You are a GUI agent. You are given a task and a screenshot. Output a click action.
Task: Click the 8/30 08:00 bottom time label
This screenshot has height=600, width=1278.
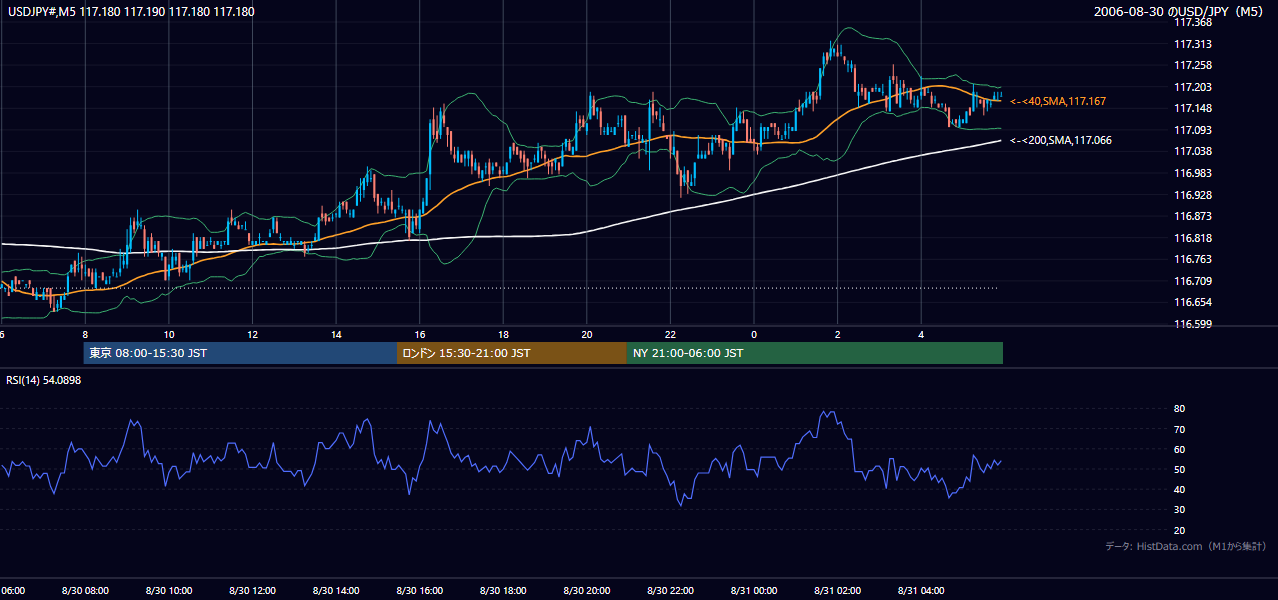(x=85, y=590)
